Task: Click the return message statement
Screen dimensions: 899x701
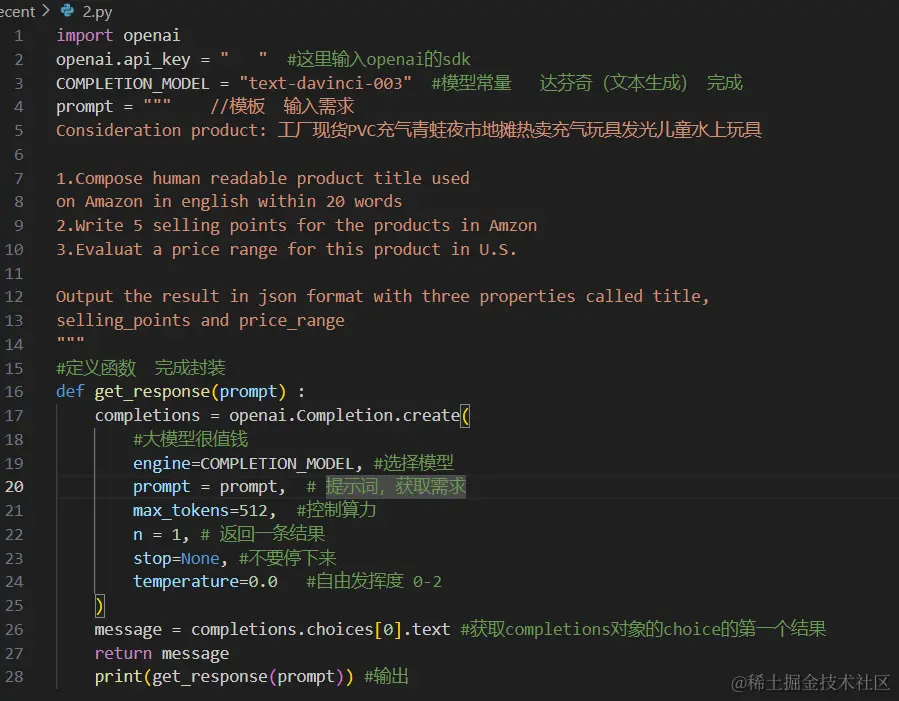Action: click(x=161, y=653)
